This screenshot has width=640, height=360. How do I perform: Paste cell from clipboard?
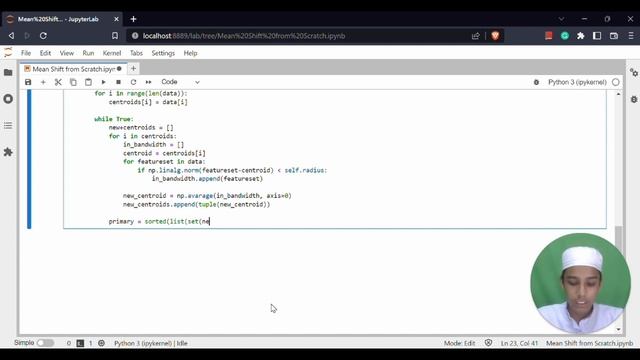[88, 82]
